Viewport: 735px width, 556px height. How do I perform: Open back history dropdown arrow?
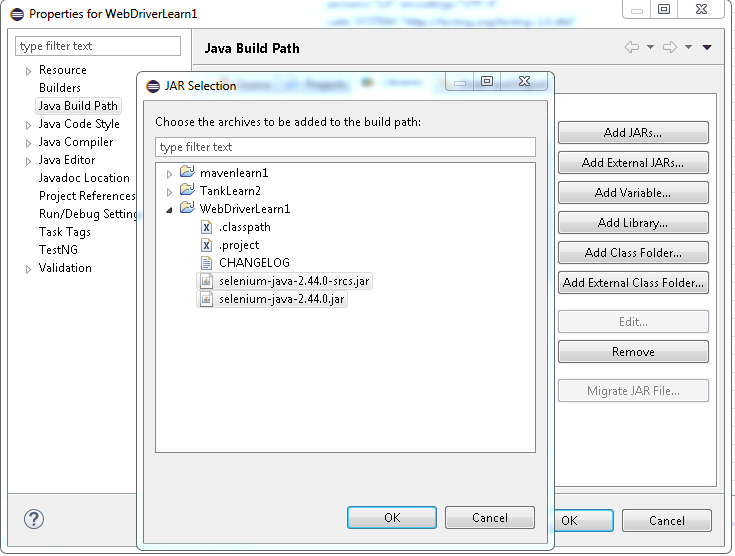(650, 47)
